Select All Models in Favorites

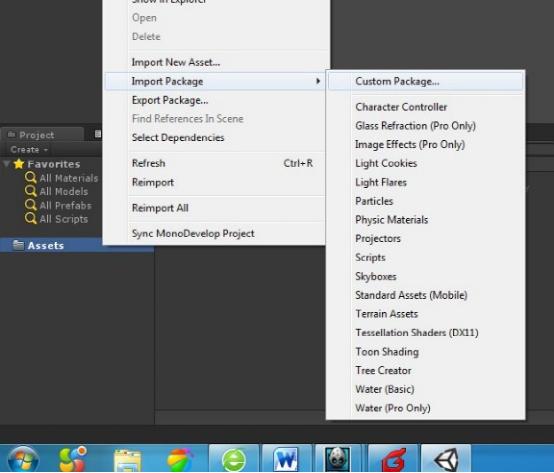64,191
